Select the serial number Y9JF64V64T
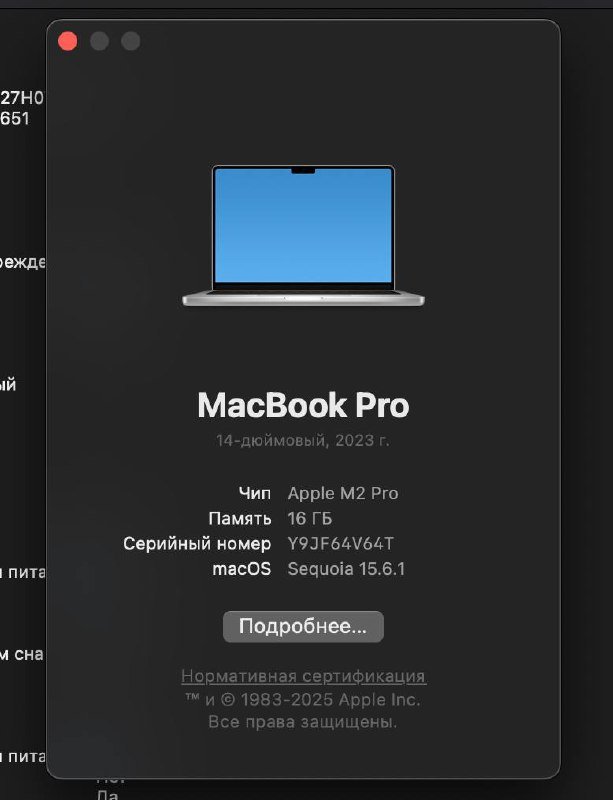This screenshot has height=800, width=613. click(340, 544)
